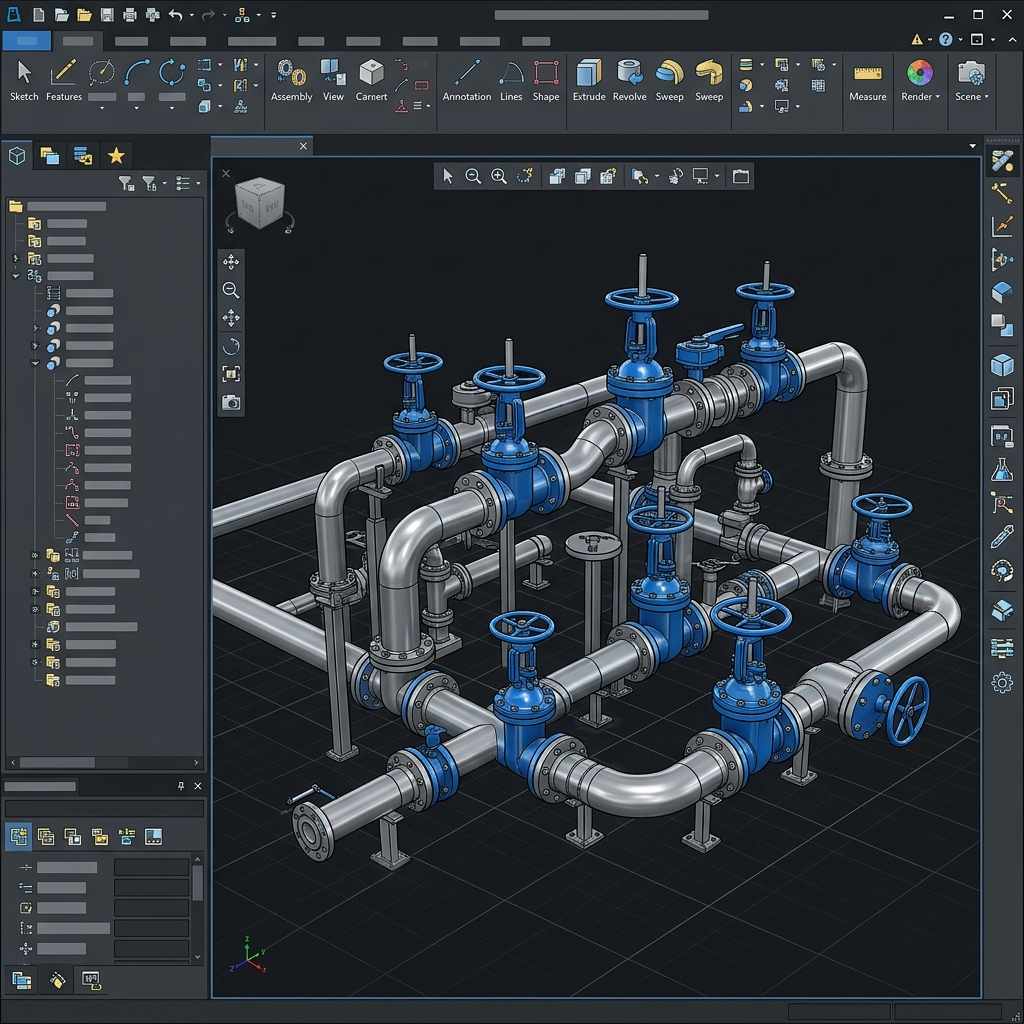The height and width of the screenshot is (1024, 1024).
Task: Open the Features pencil tool
Action: (x=63, y=81)
